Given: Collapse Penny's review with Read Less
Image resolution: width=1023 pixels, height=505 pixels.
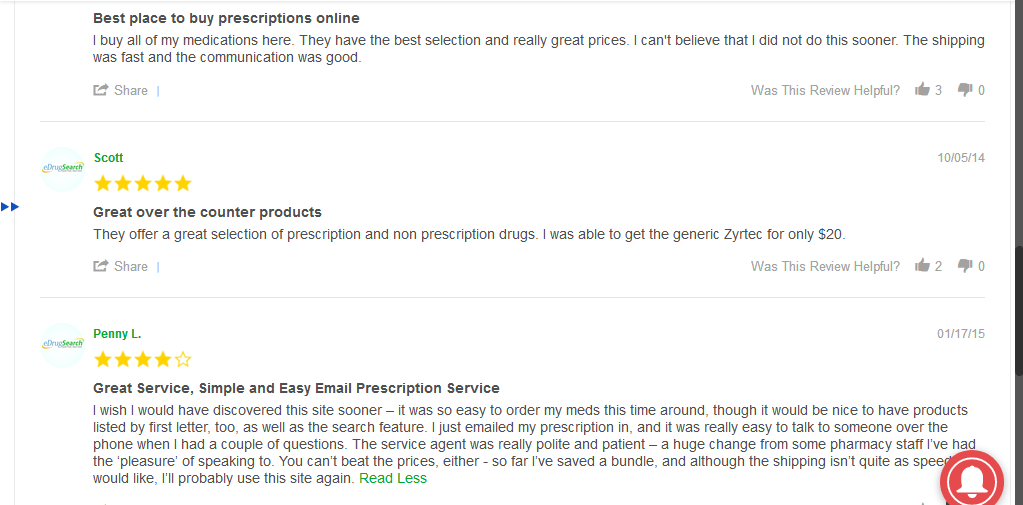Looking at the screenshot, I should click(x=393, y=478).
